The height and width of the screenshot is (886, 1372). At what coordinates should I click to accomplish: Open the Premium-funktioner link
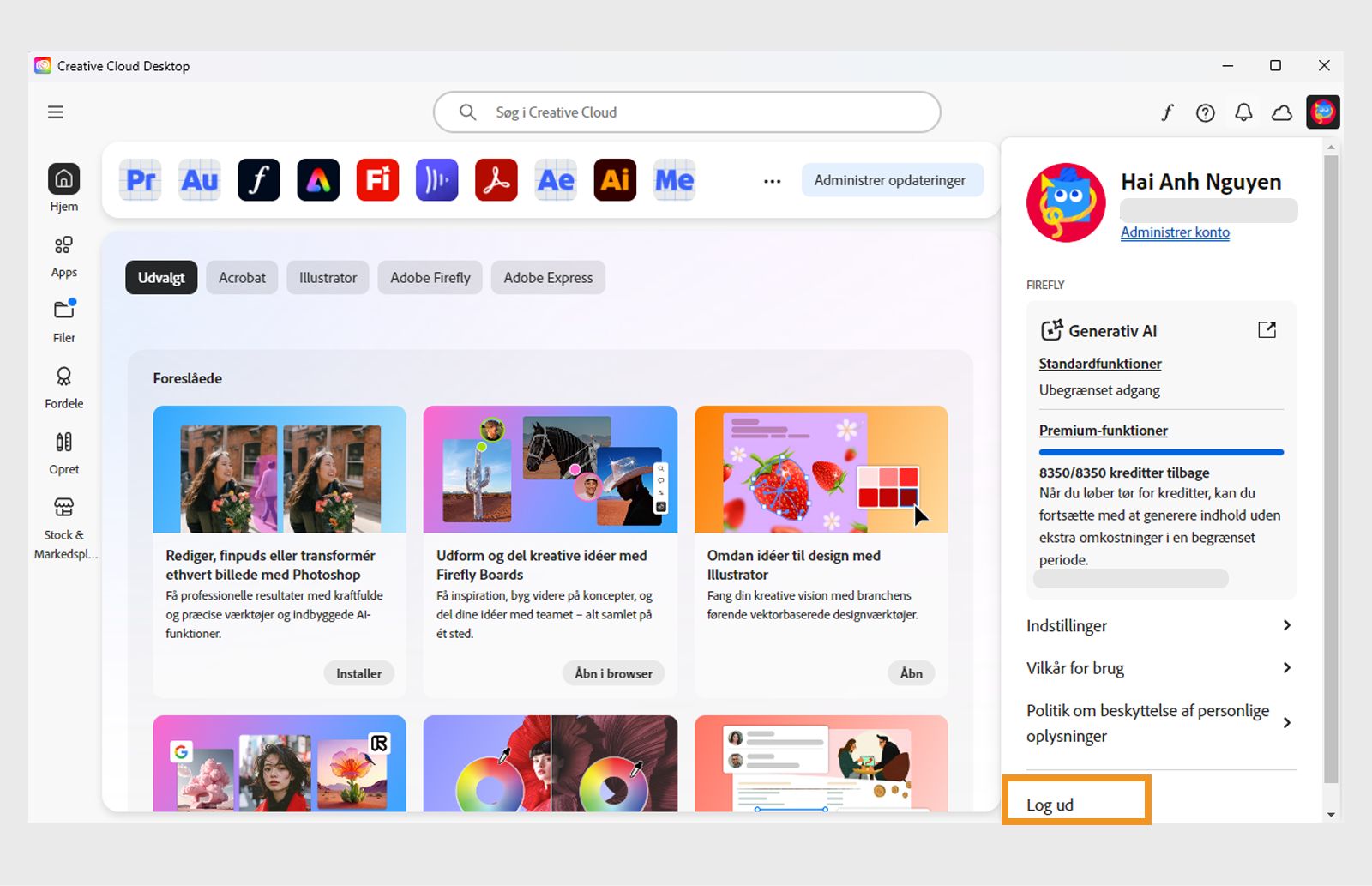click(1103, 431)
